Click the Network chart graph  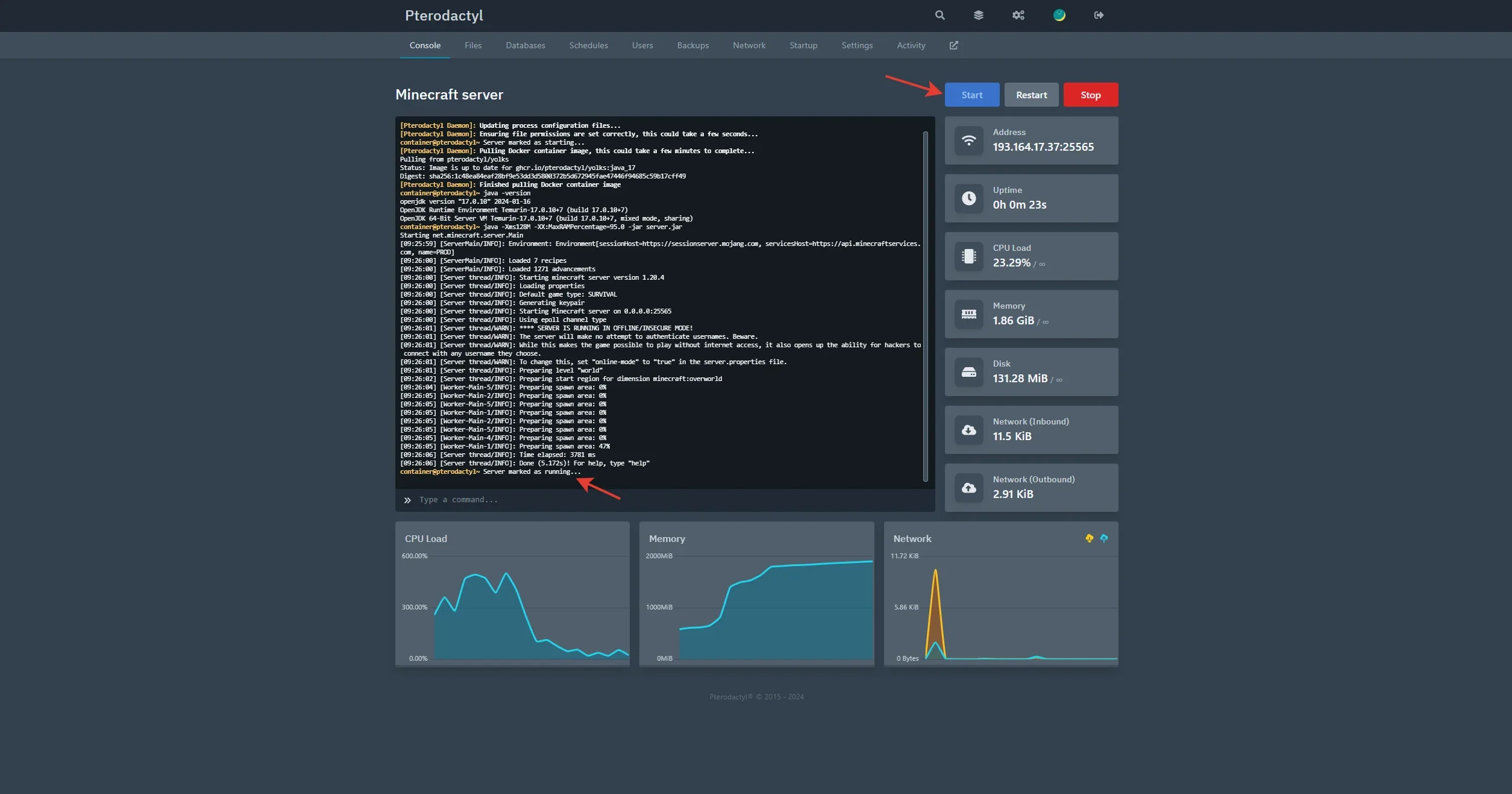coord(1001,607)
